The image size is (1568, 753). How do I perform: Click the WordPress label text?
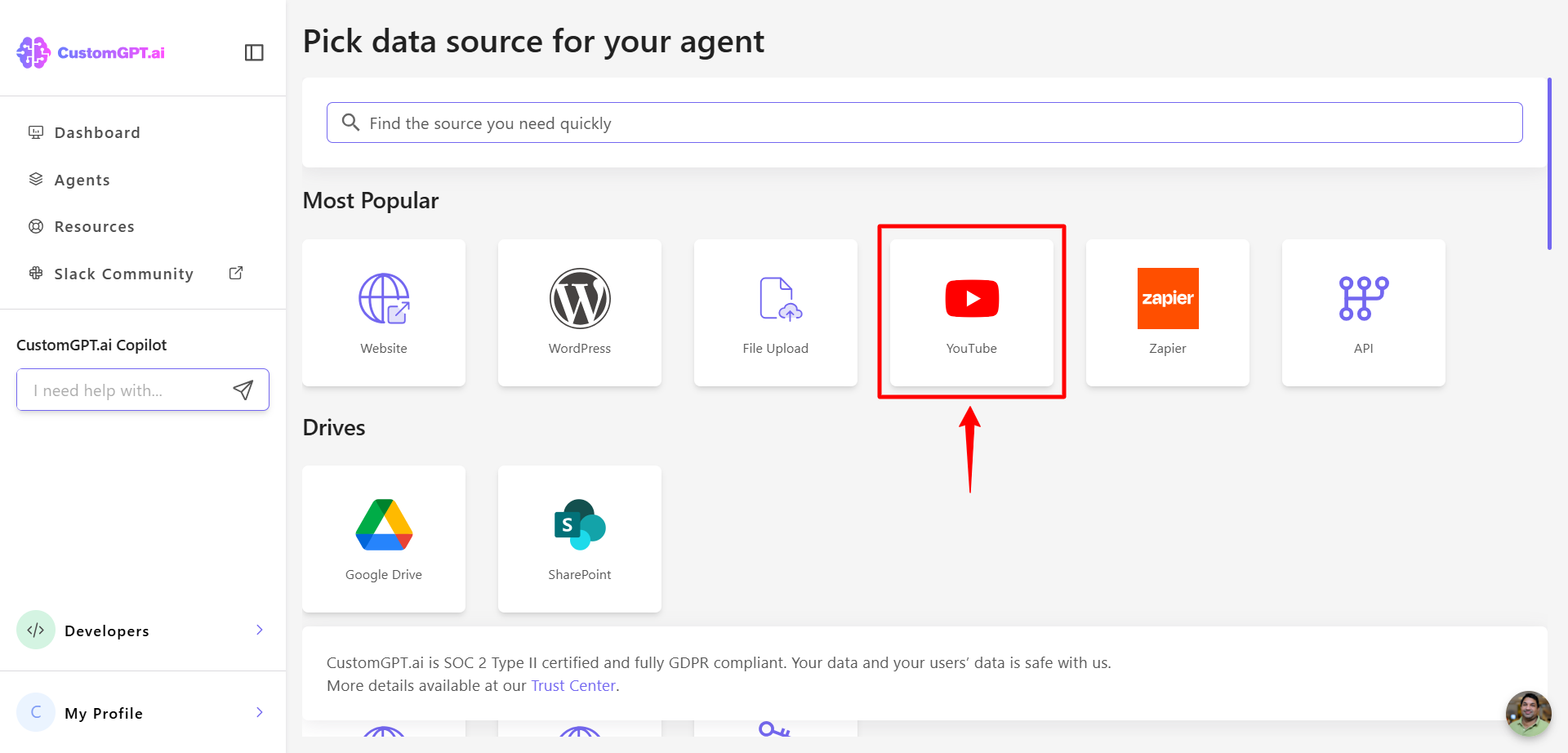[580, 348]
